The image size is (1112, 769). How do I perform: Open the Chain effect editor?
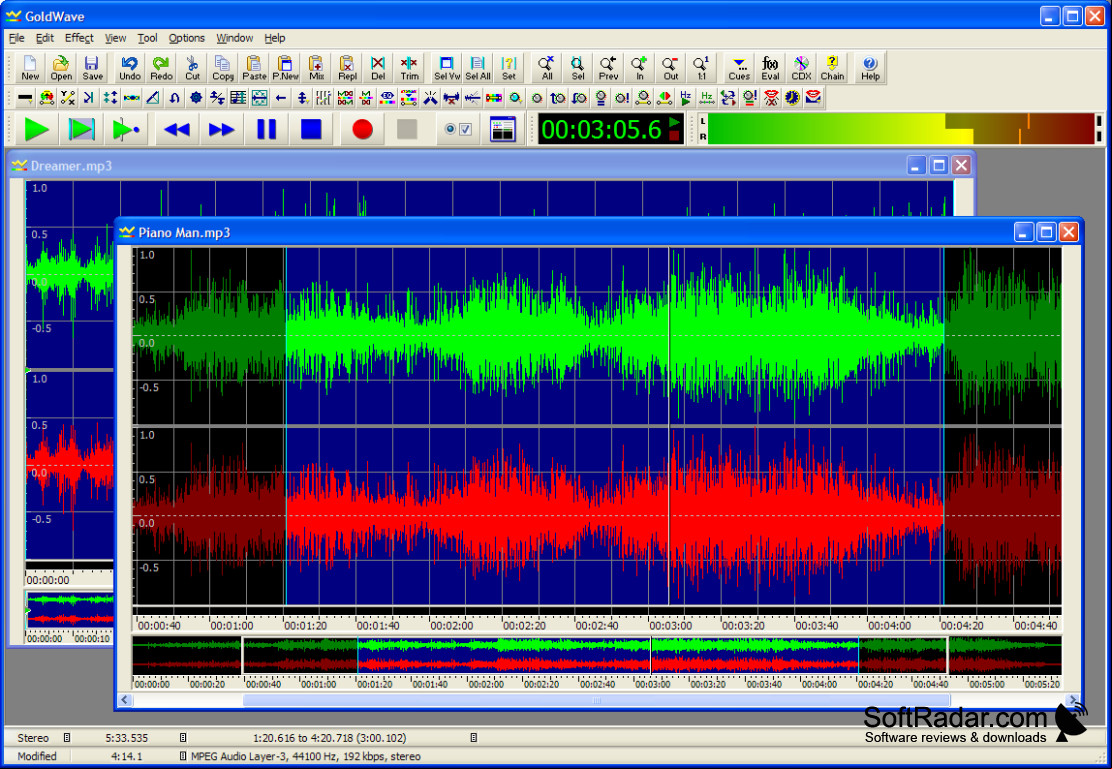click(833, 67)
